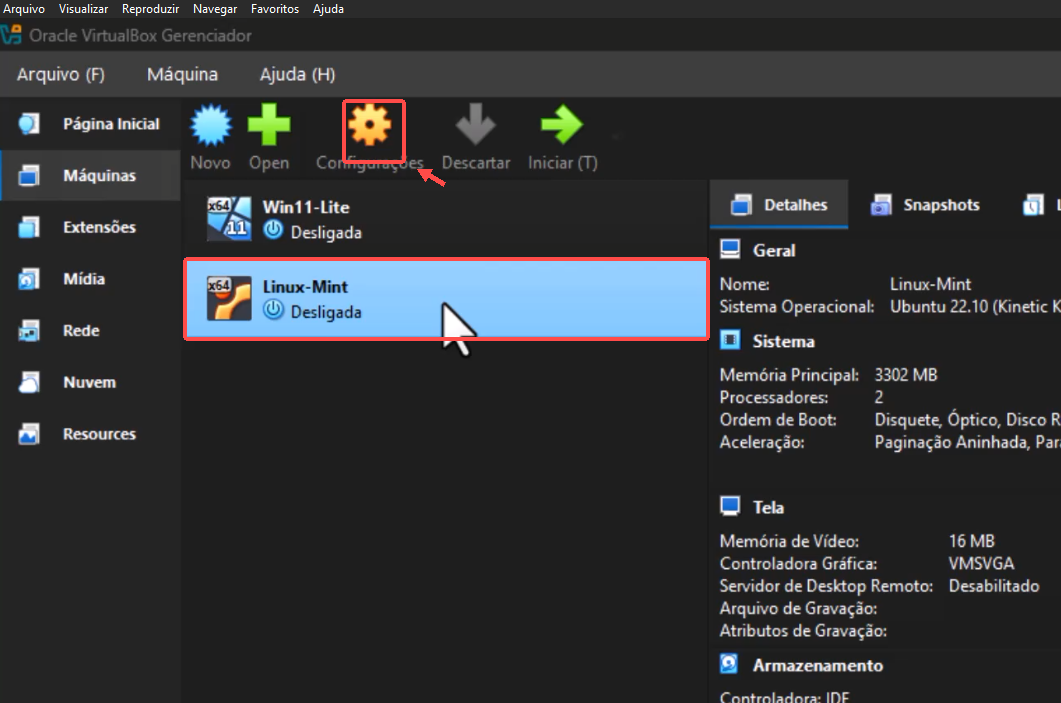Click the Extensões sidebar icon
The image size is (1061, 703).
(x=28, y=227)
